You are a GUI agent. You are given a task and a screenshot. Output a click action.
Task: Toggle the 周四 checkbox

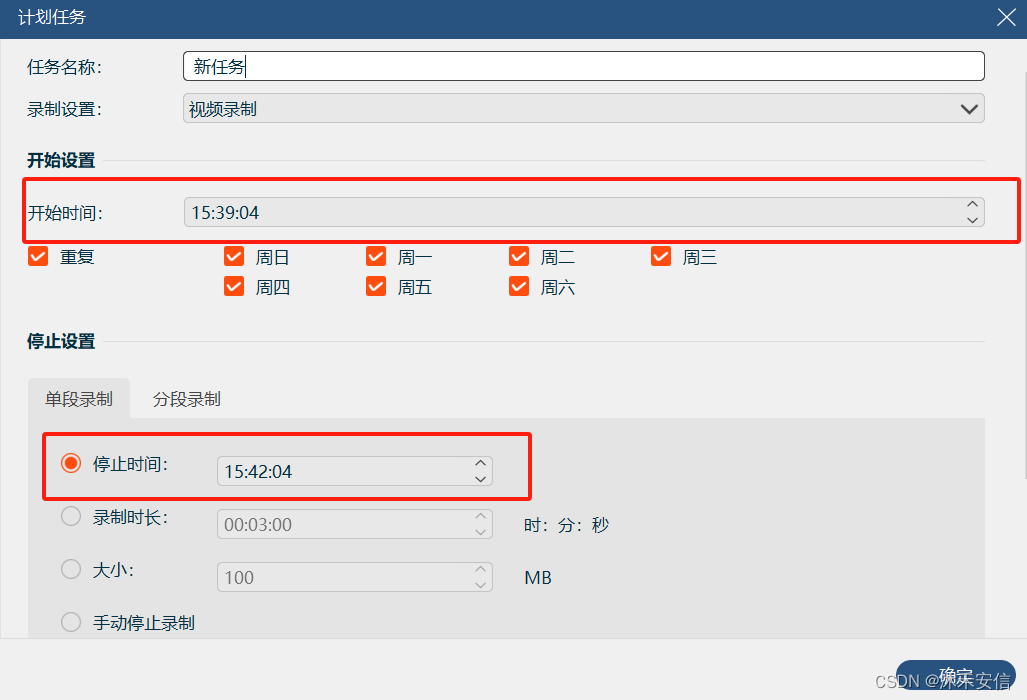(x=234, y=286)
